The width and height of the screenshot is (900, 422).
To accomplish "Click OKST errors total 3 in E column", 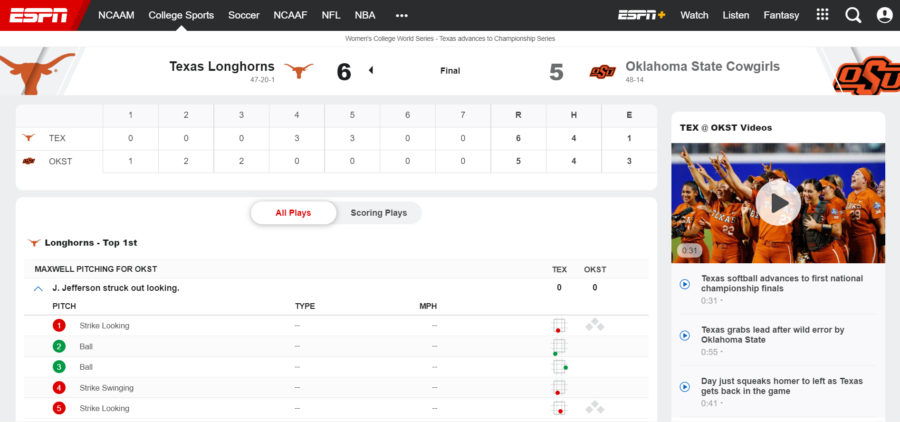I will (x=629, y=161).
